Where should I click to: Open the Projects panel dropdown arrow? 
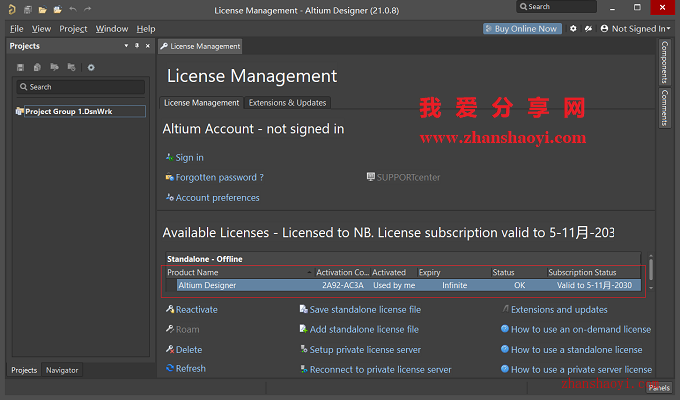coord(126,46)
